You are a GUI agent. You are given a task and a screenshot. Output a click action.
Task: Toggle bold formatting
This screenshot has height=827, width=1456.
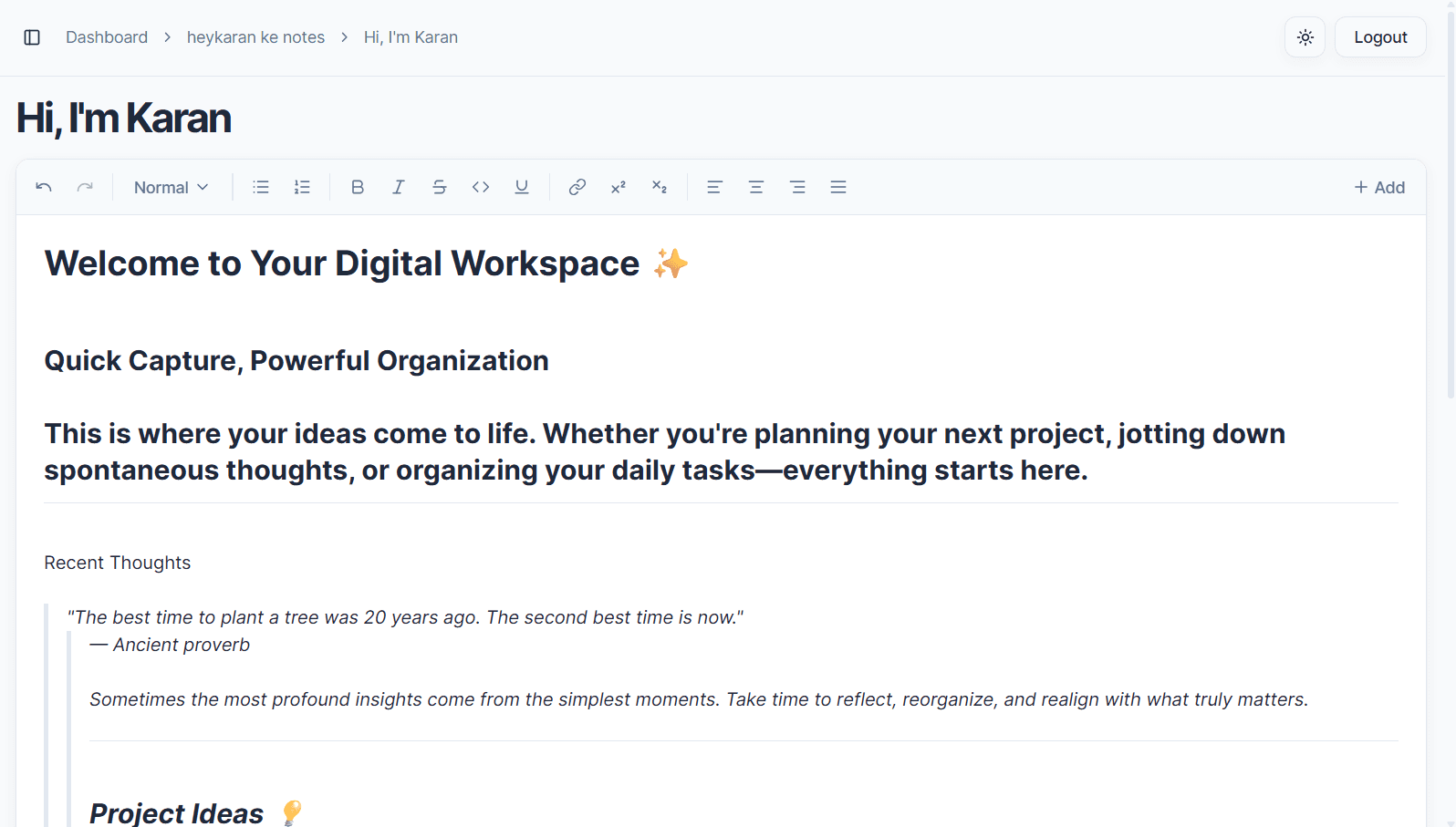pos(358,187)
